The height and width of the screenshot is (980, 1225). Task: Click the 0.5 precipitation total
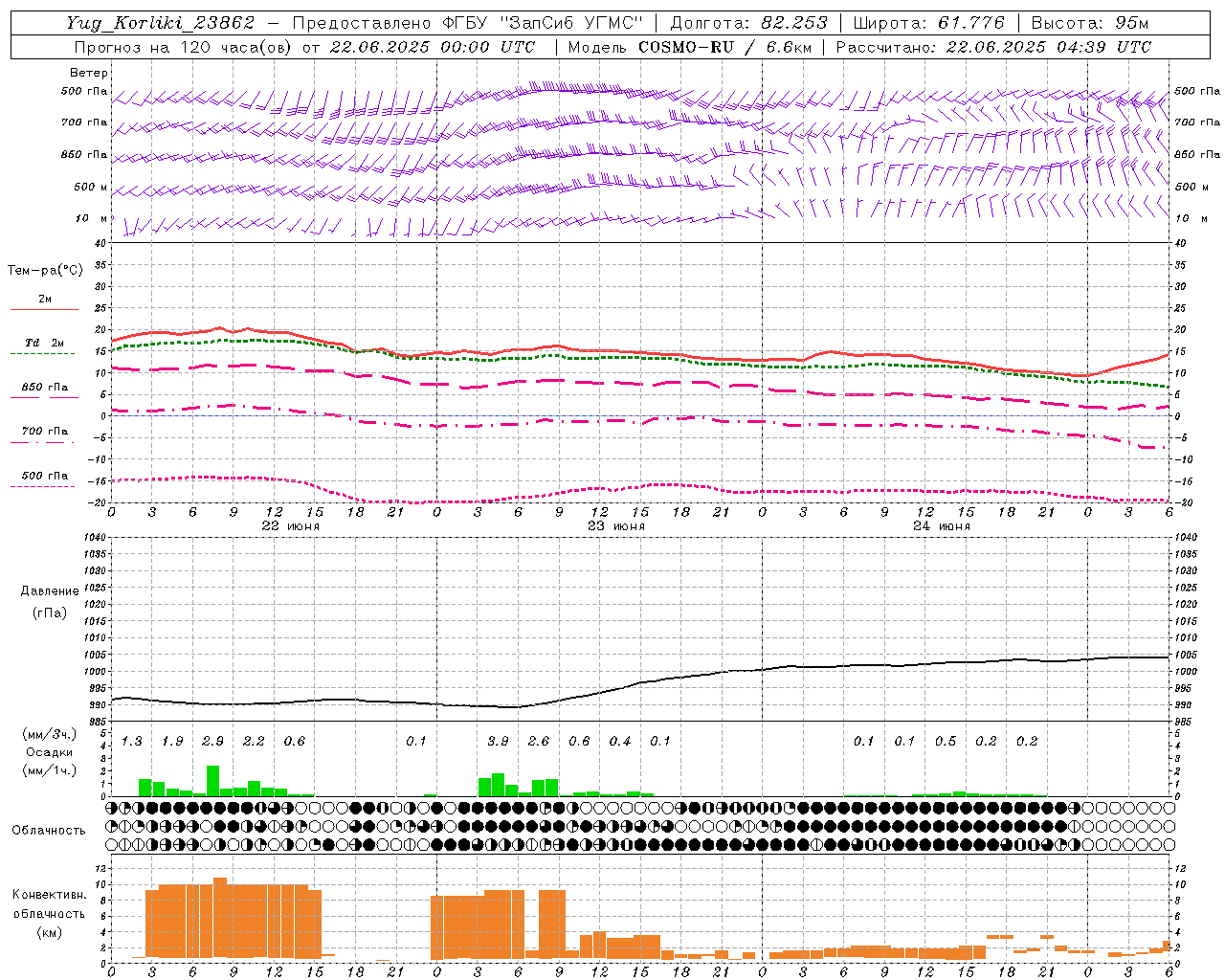(x=946, y=741)
